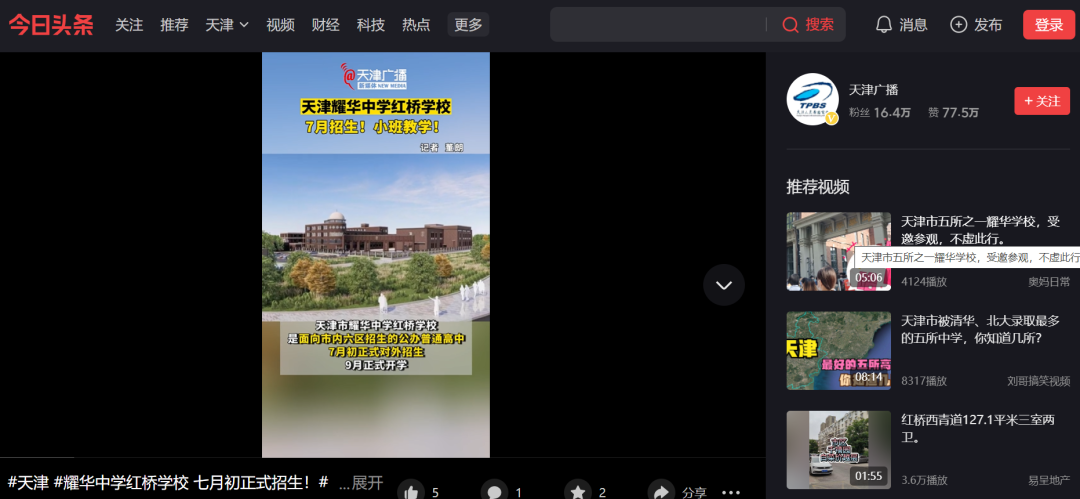Click the 3.6万播放 play count

(924, 480)
